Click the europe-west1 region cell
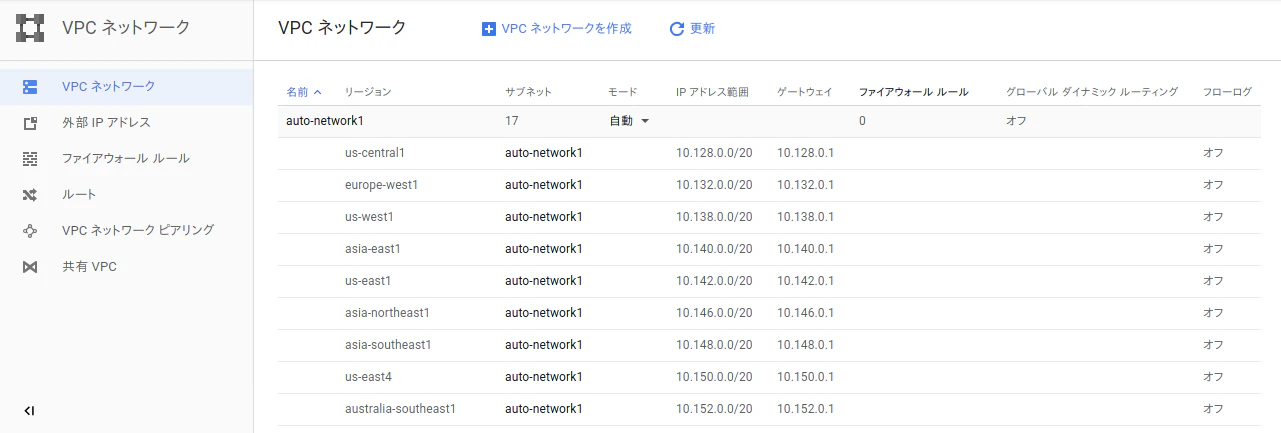The image size is (1281, 433). (x=381, y=185)
